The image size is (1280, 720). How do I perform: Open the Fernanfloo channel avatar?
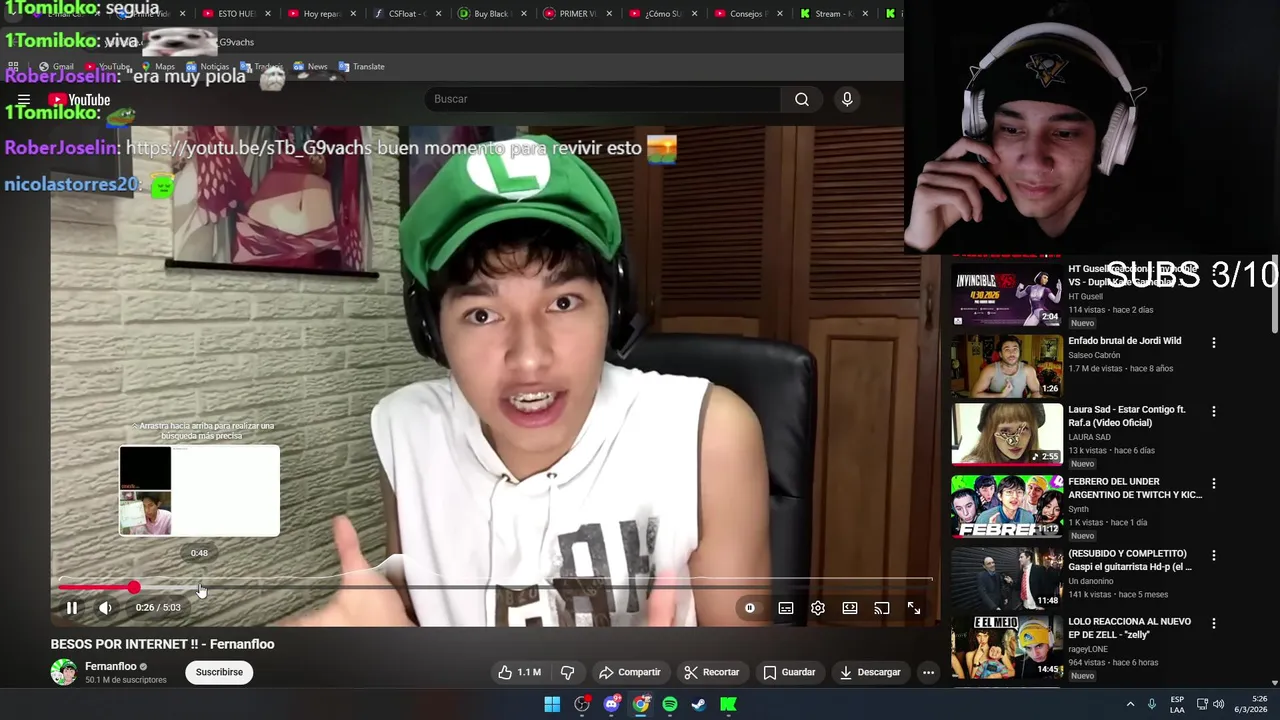coord(64,672)
